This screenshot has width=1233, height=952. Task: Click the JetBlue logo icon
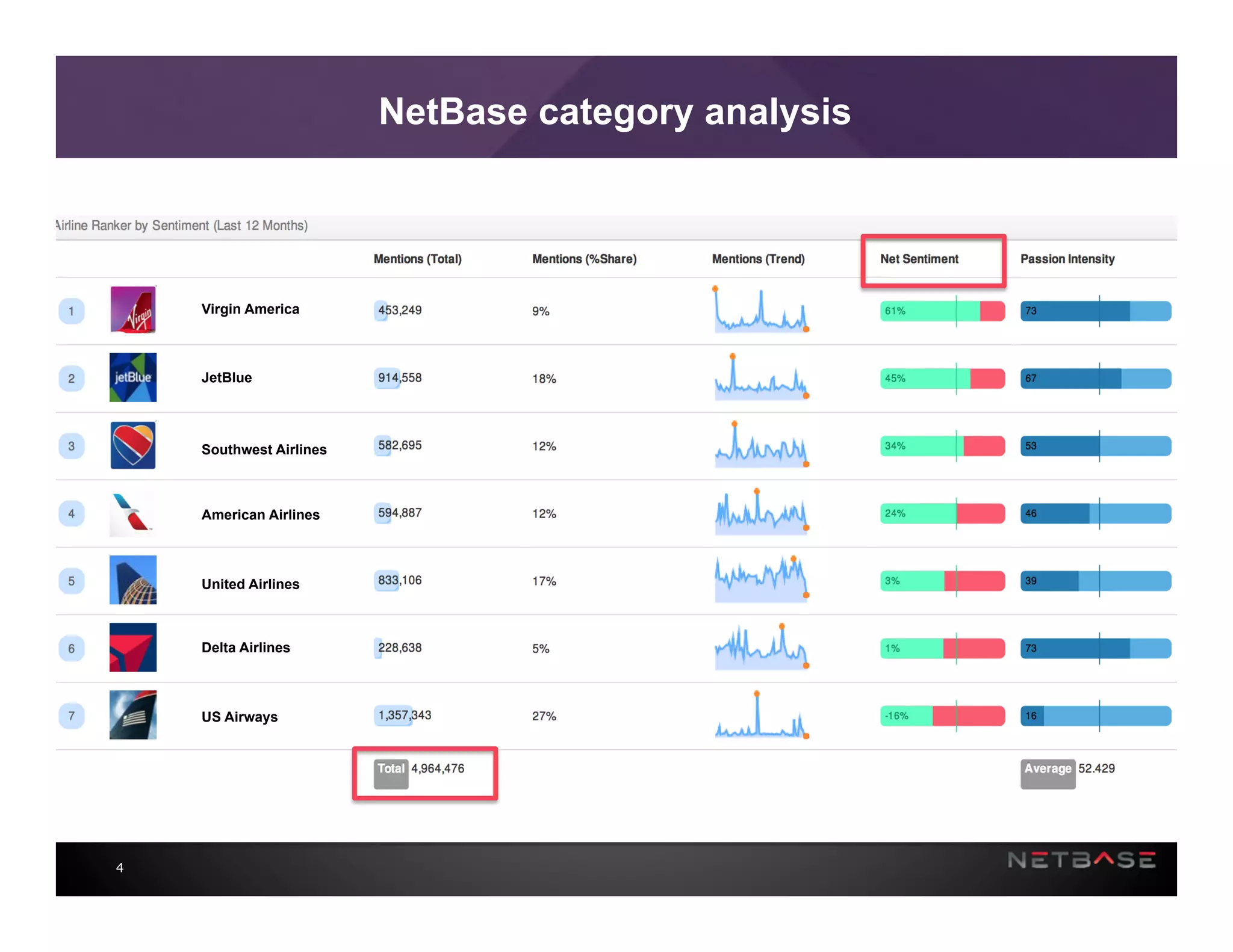click(x=133, y=377)
